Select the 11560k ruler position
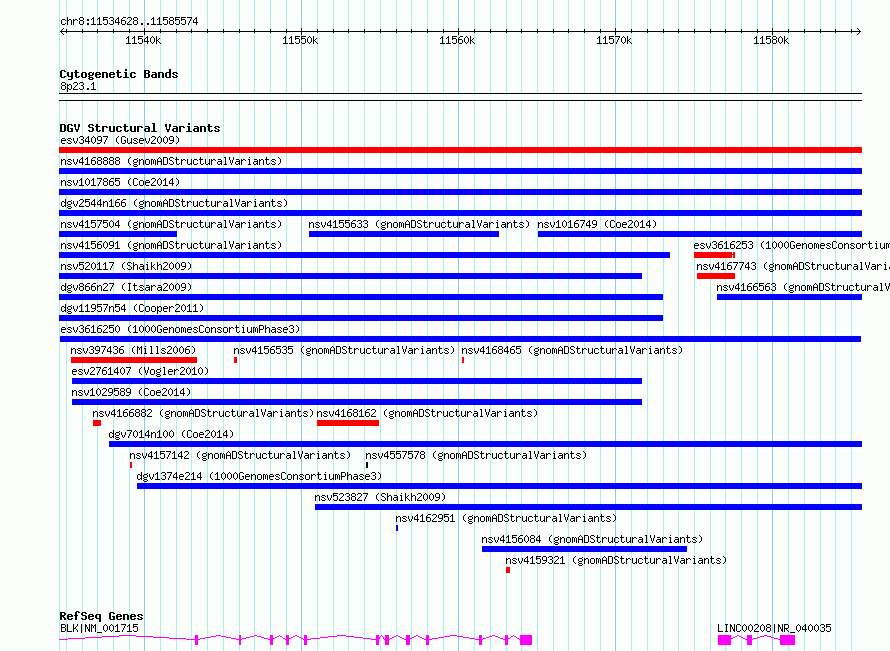 [x=457, y=40]
